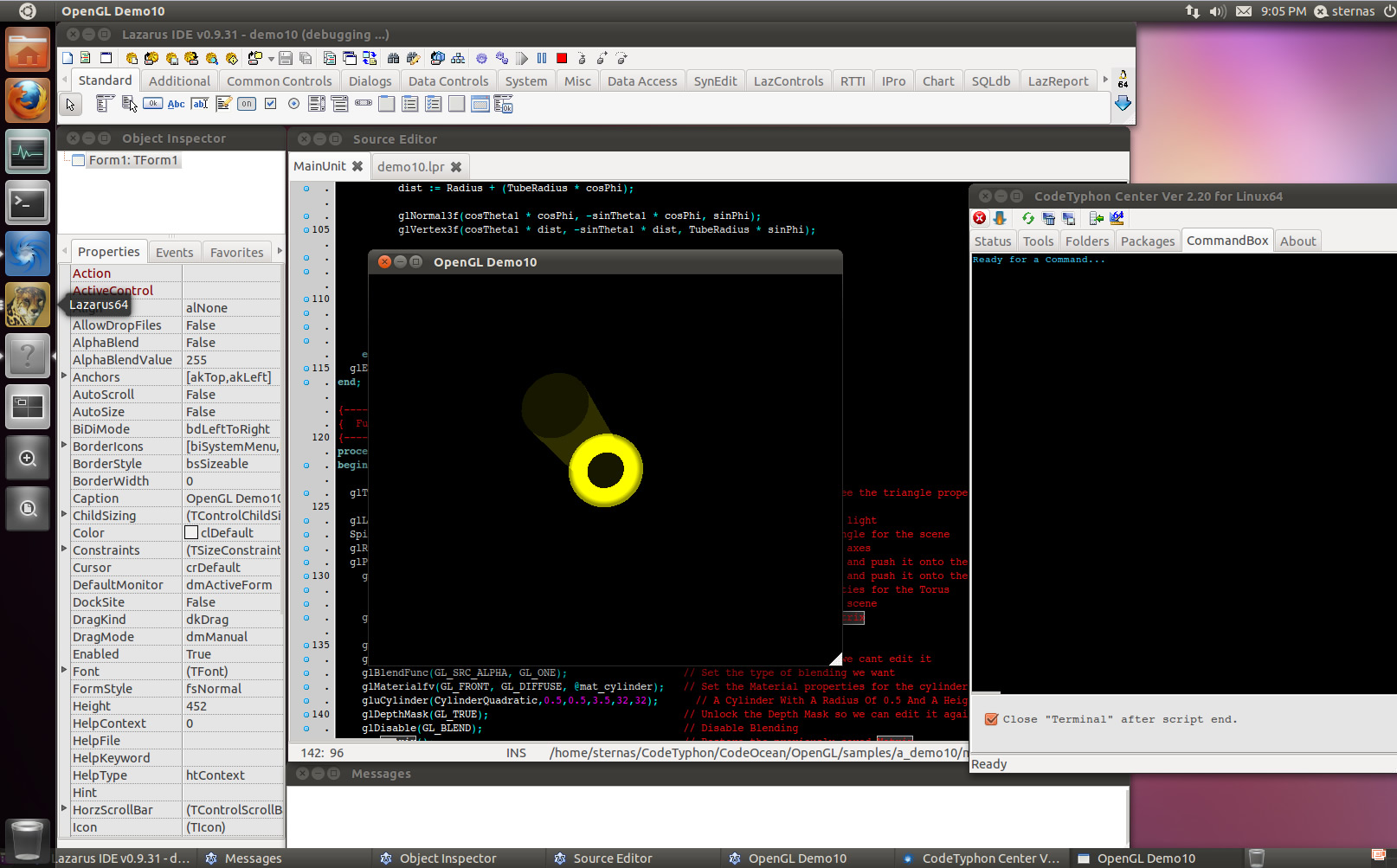This screenshot has width=1397, height=868.
Task: Click the Save icon in Lazarus toolbar
Action: pos(285,58)
